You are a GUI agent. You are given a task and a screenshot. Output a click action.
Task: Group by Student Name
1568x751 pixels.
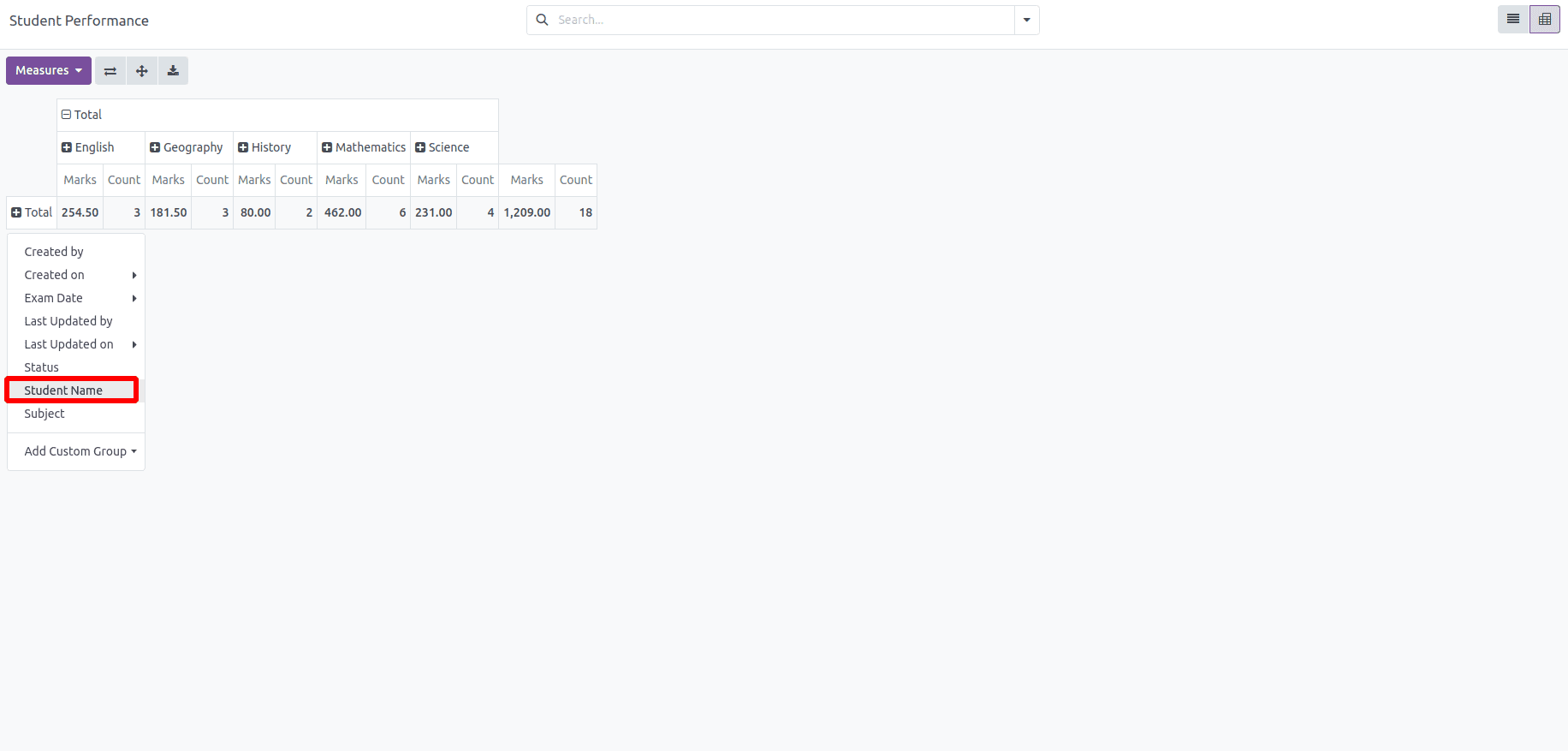point(76,390)
